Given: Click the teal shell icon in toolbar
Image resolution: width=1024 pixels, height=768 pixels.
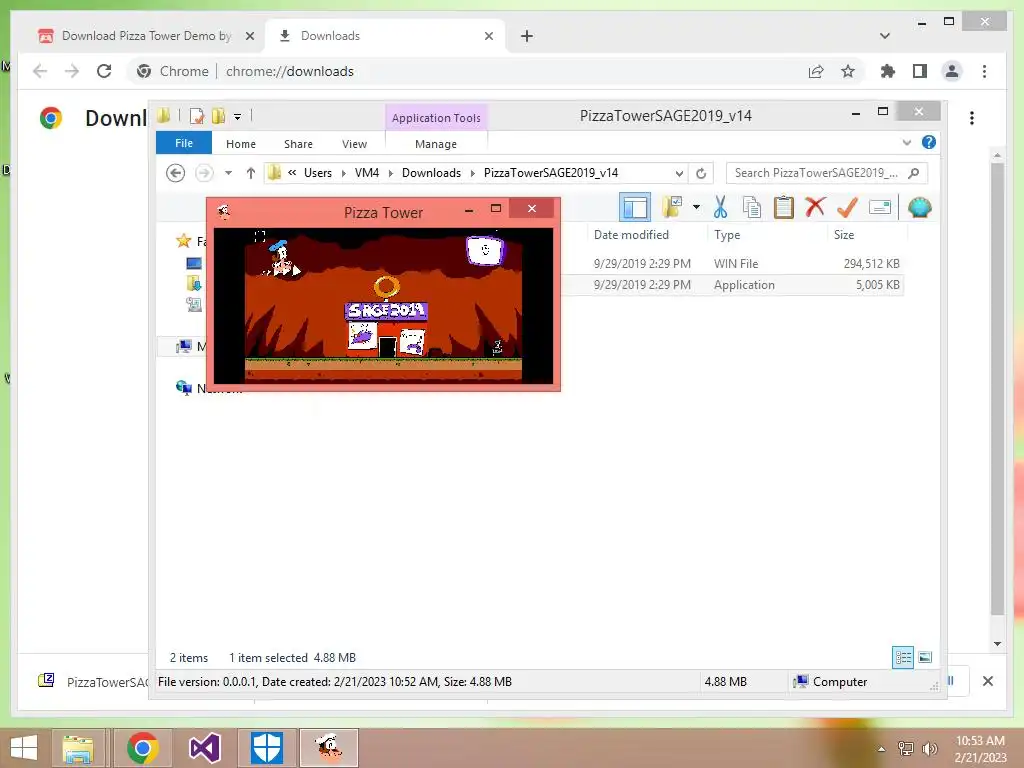Looking at the screenshot, I should 920,208.
